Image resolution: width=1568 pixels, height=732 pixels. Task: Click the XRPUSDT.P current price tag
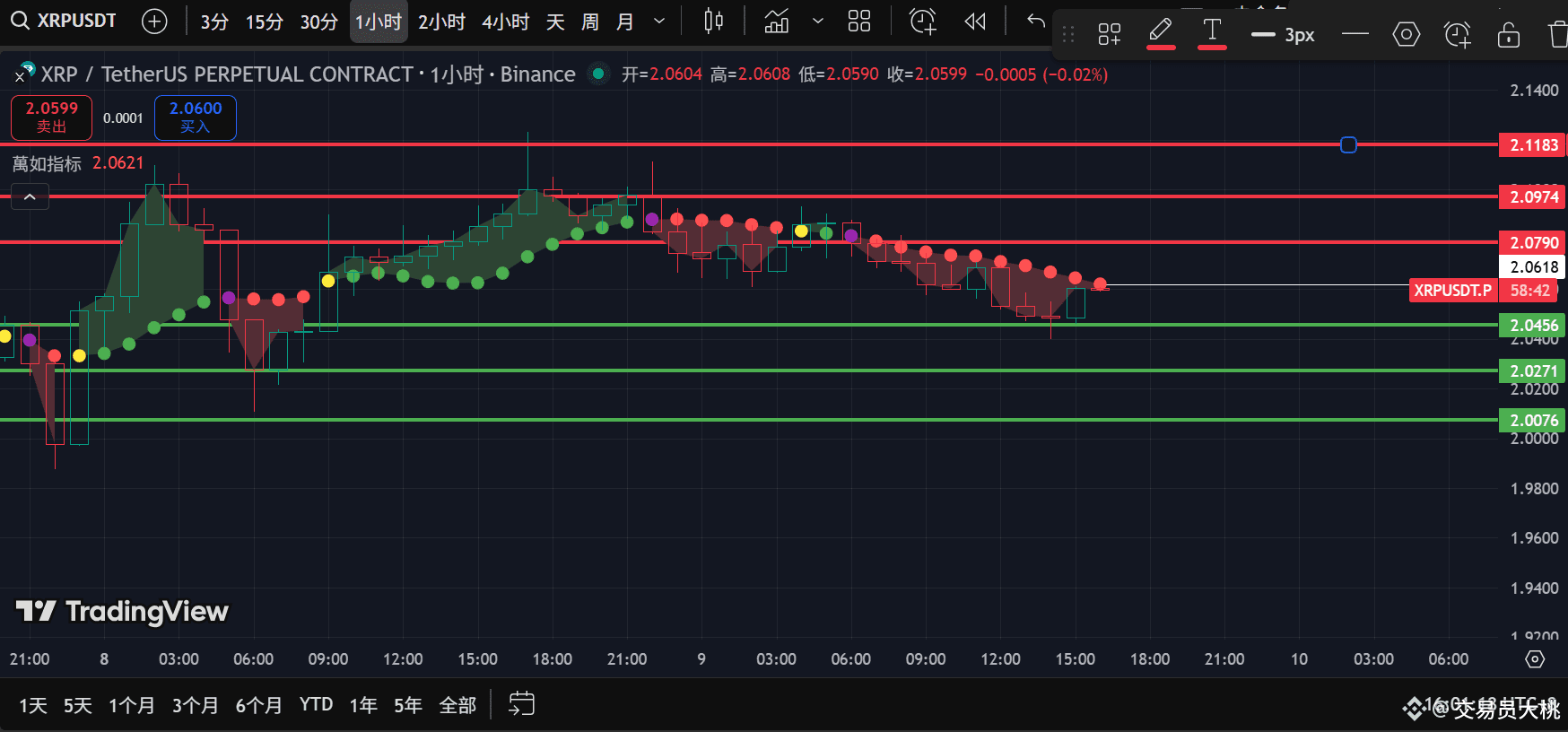1453,291
